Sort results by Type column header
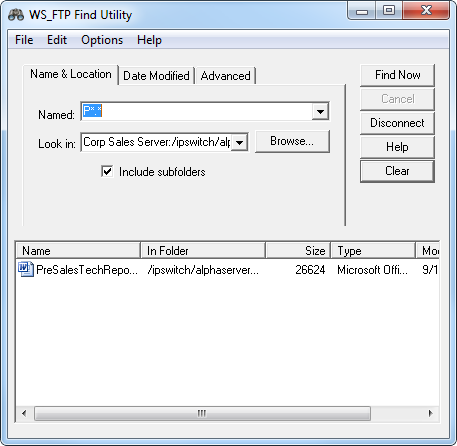Viewport: 457px width, 446px height. tap(373, 251)
